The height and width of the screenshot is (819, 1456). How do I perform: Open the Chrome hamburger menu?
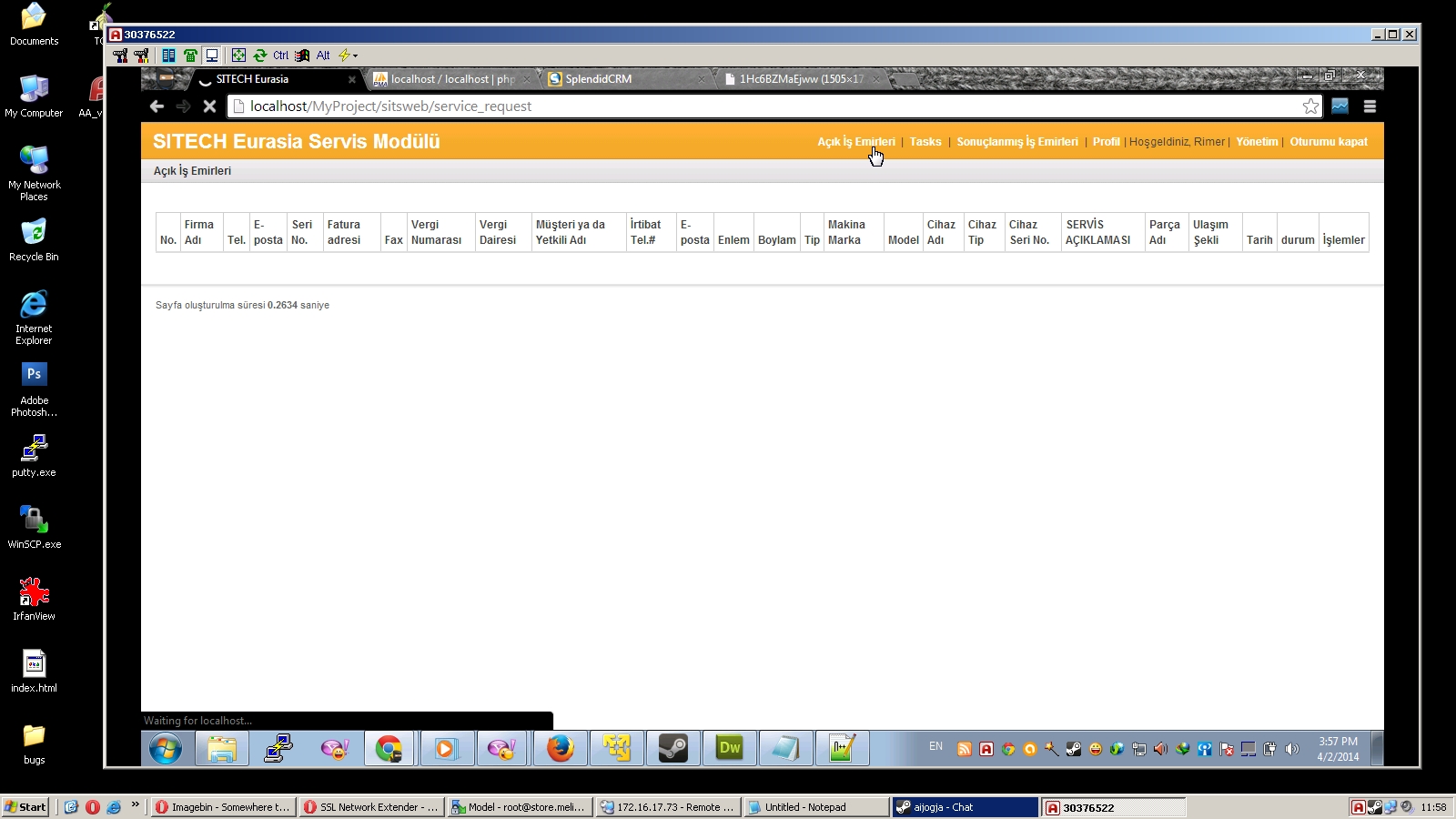click(x=1370, y=106)
